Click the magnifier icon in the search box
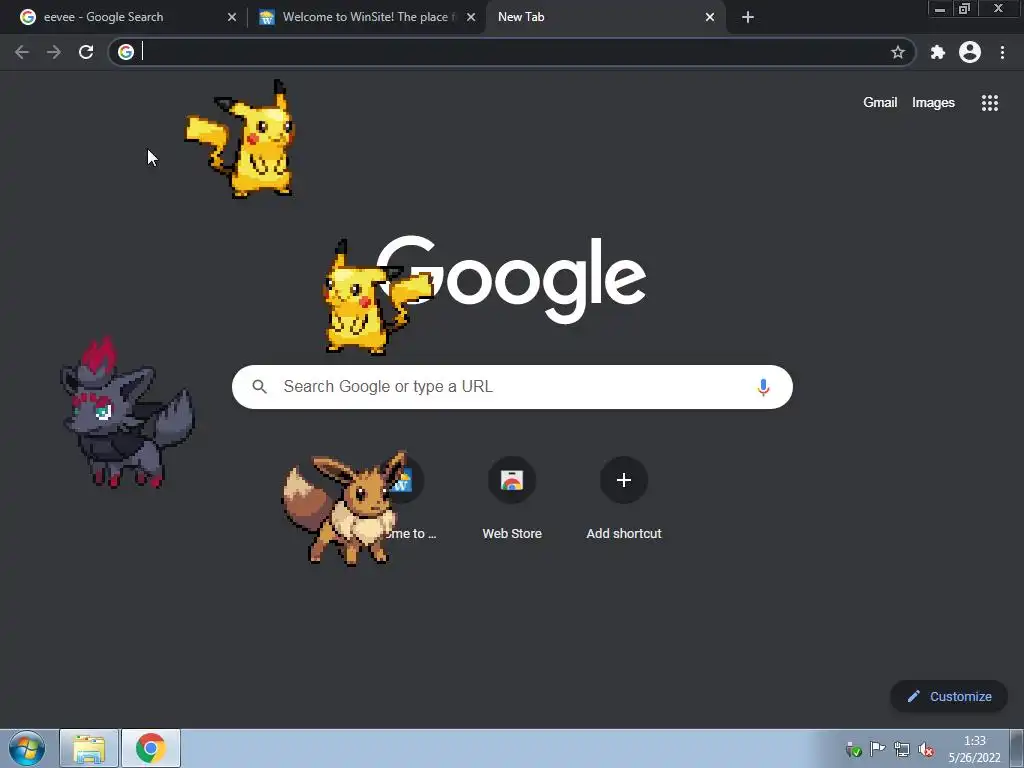Image resolution: width=1024 pixels, height=768 pixels. tap(259, 387)
